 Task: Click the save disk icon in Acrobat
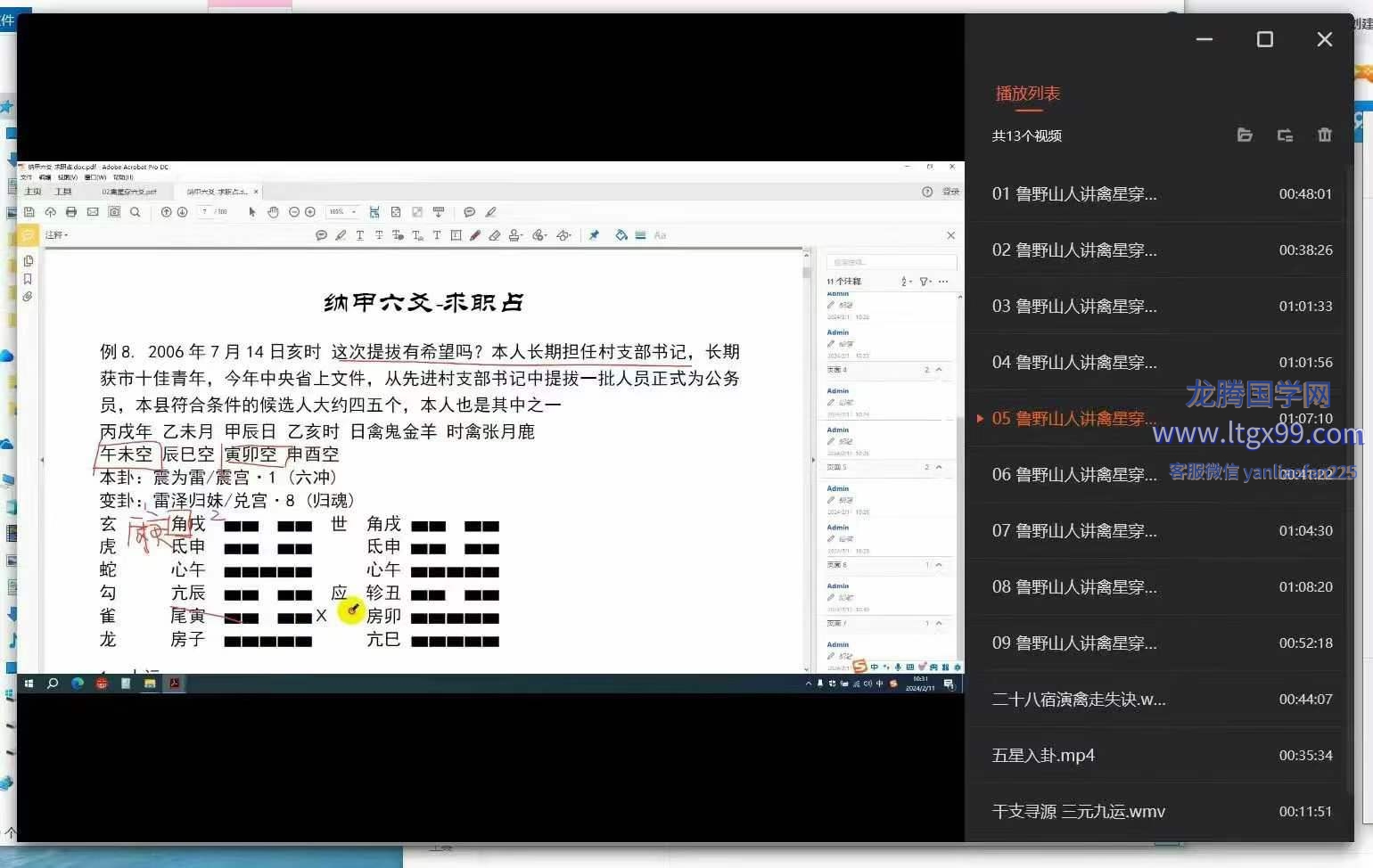click(29, 212)
